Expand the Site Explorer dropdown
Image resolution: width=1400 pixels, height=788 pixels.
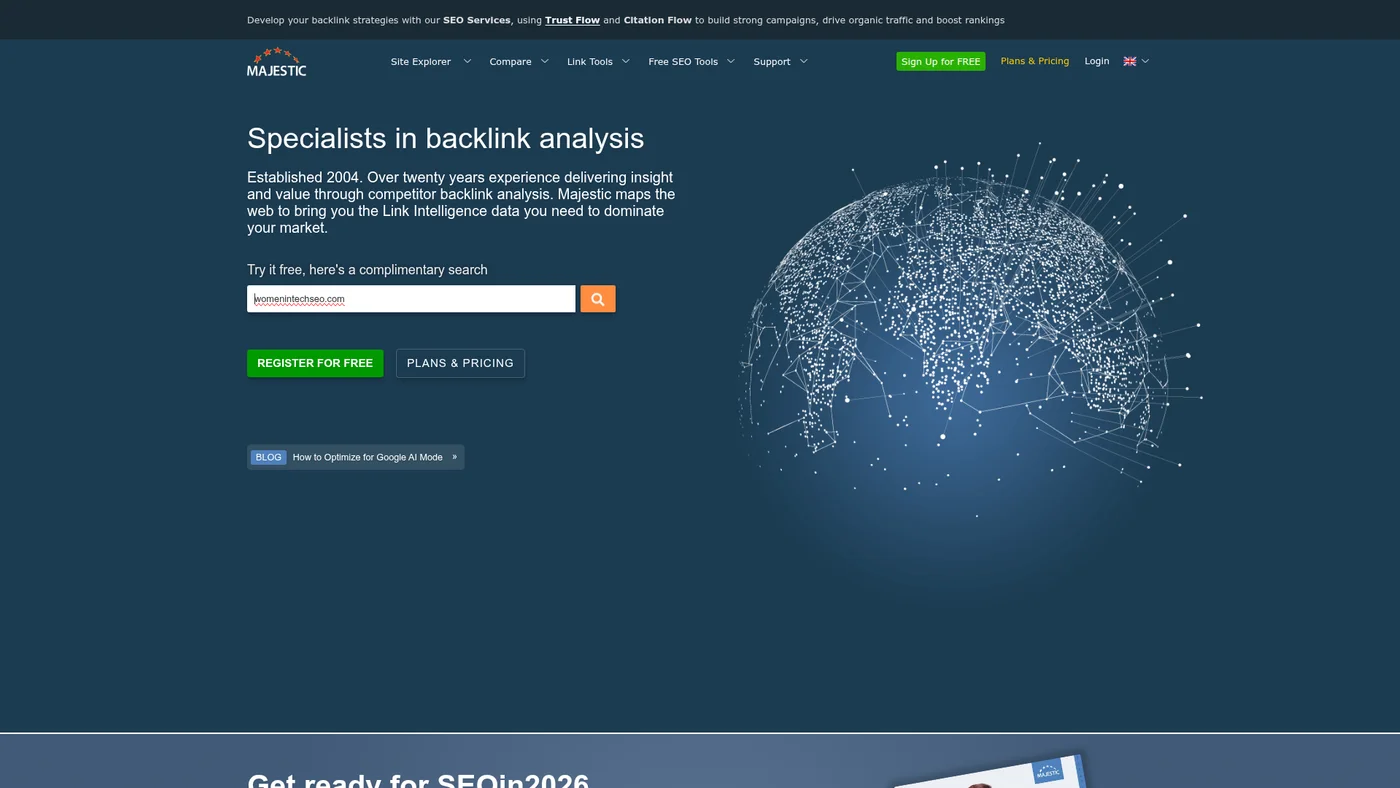coord(466,61)
